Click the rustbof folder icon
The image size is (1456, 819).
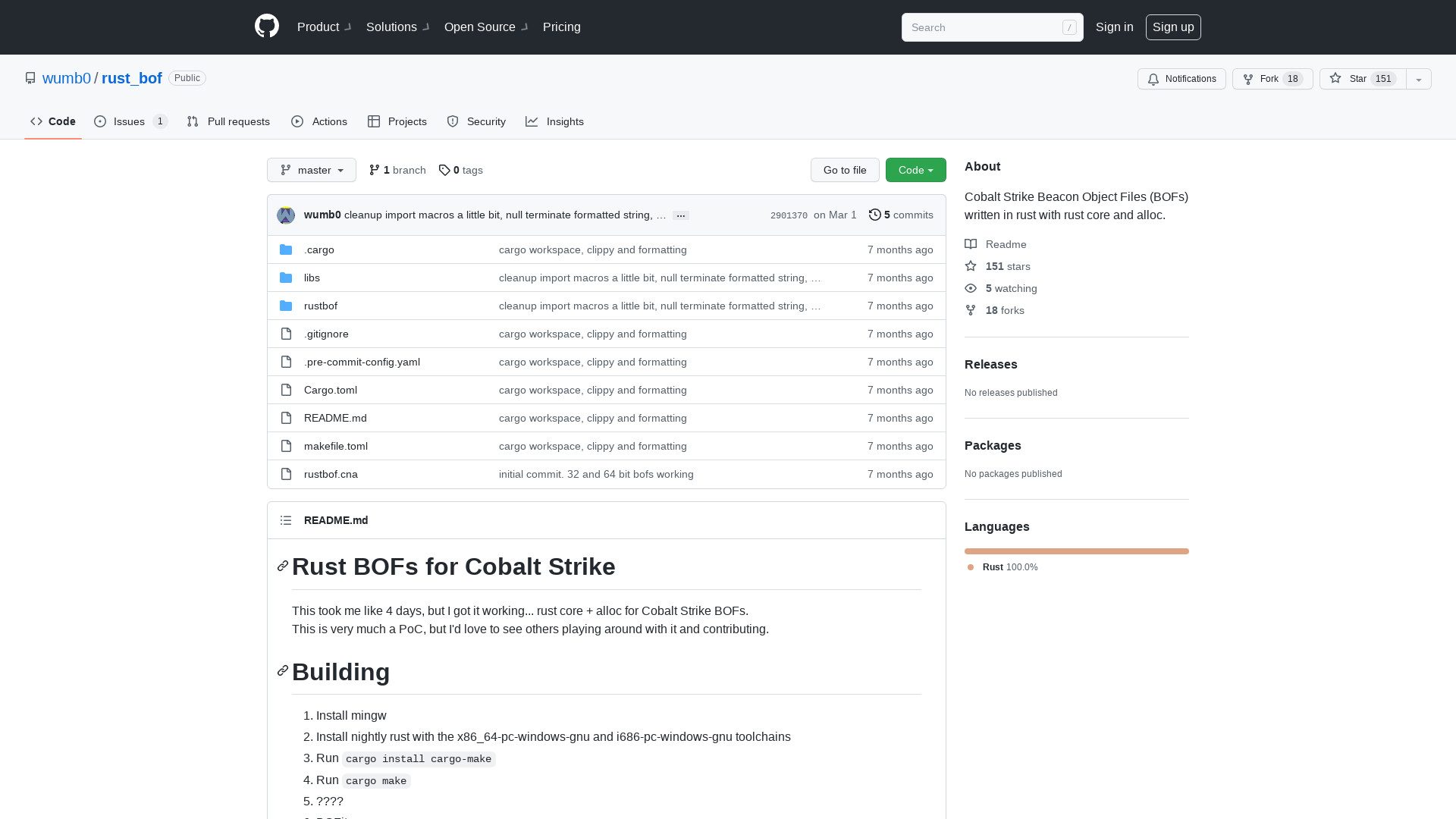(286, 306)
